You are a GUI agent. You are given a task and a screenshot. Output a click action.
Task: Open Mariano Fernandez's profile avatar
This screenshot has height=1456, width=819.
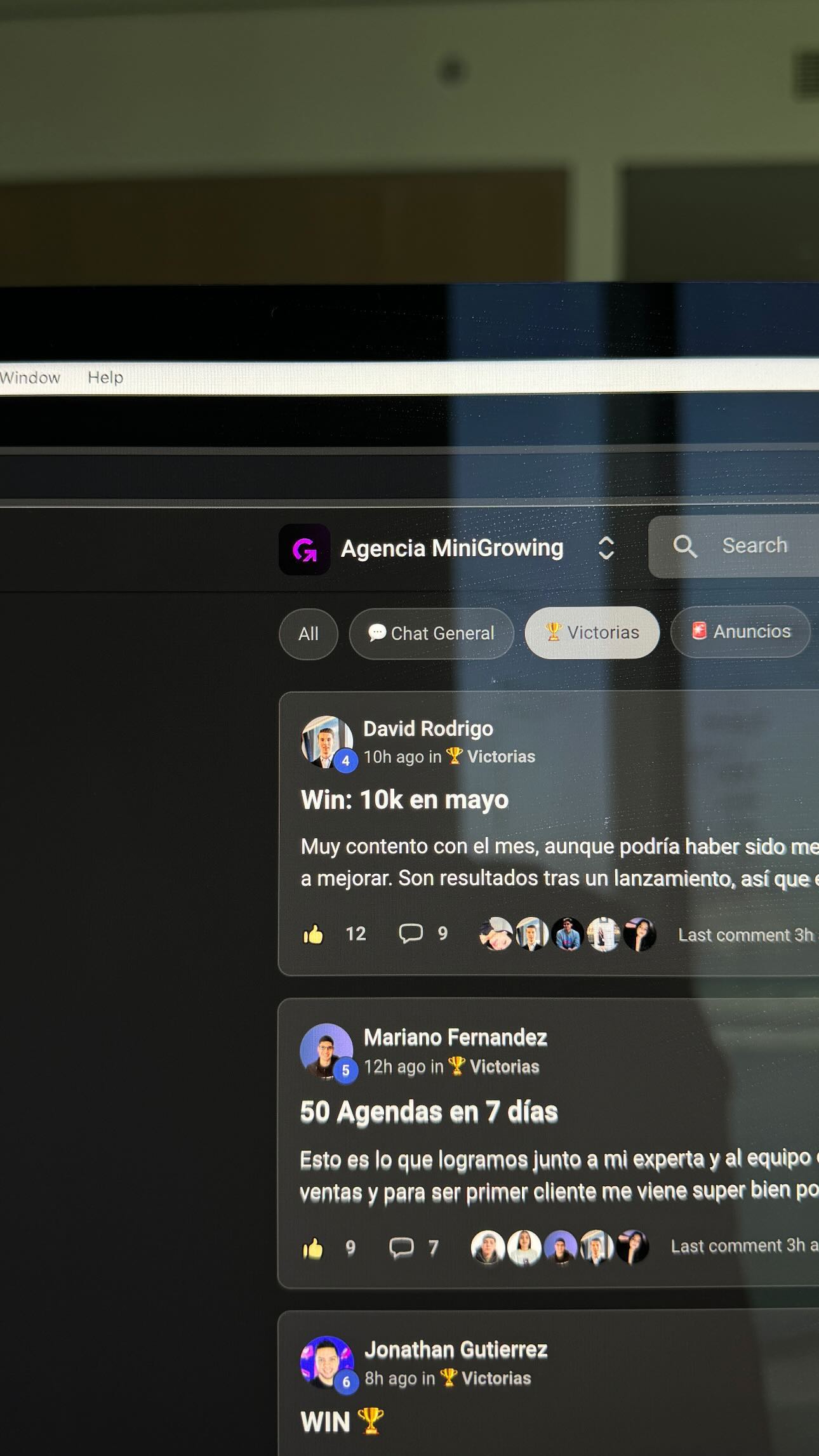[x=326, y=1050]
